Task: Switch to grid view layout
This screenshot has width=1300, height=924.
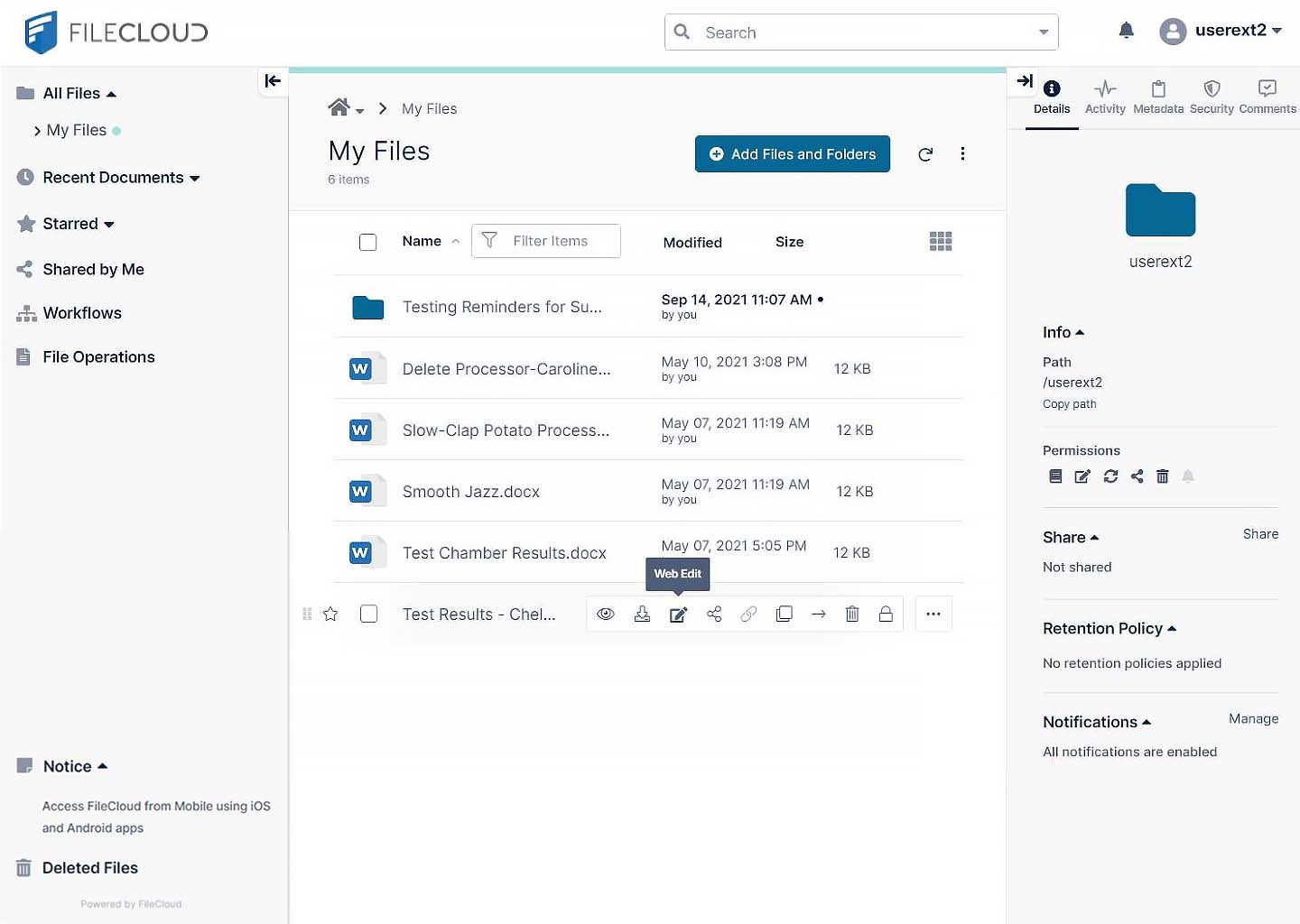Action: tap(941, 241)
